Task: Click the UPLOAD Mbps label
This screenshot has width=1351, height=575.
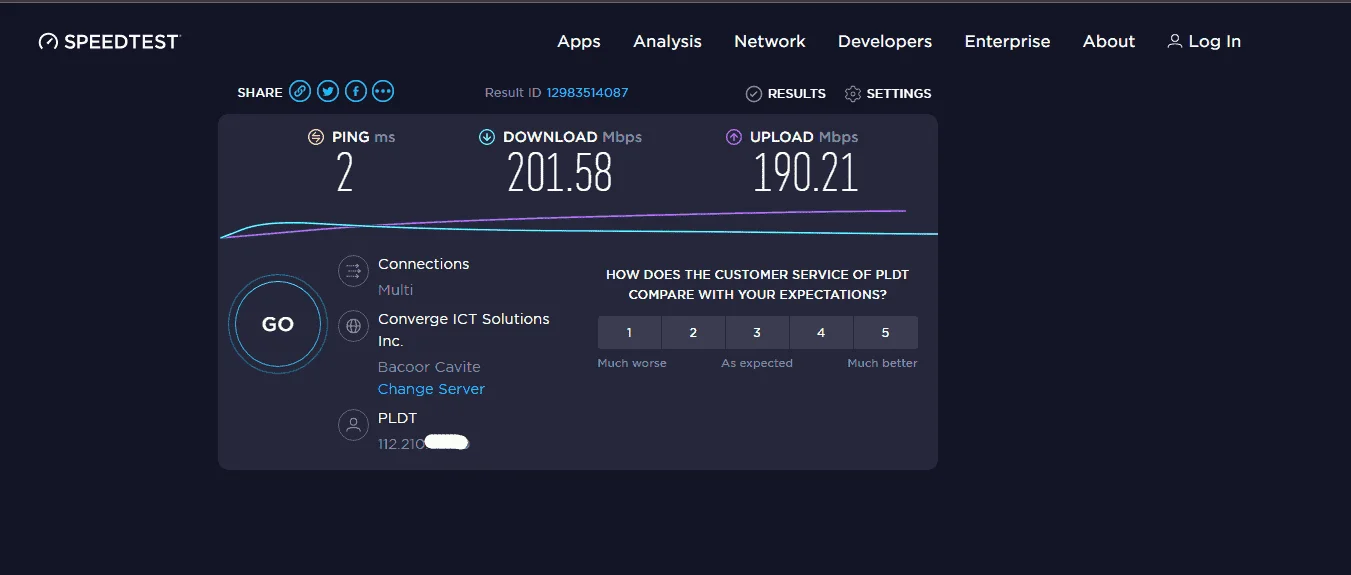Action: pos(804,137)
